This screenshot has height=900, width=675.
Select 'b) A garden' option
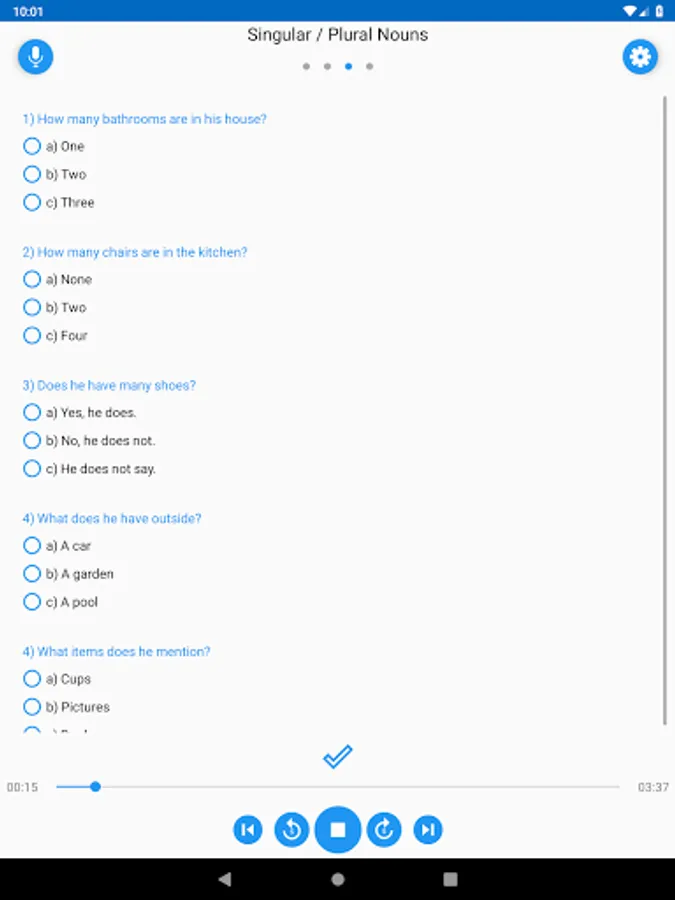point(32,574)
